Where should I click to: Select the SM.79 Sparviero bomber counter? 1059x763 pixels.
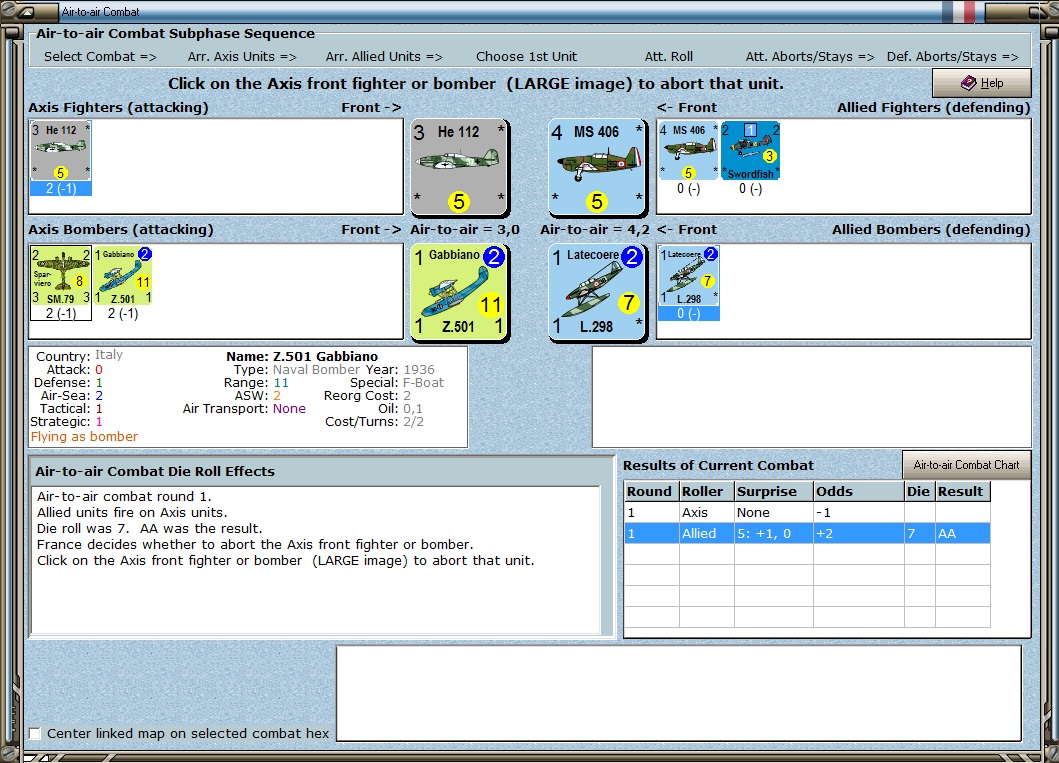click(x=61, y=275)
